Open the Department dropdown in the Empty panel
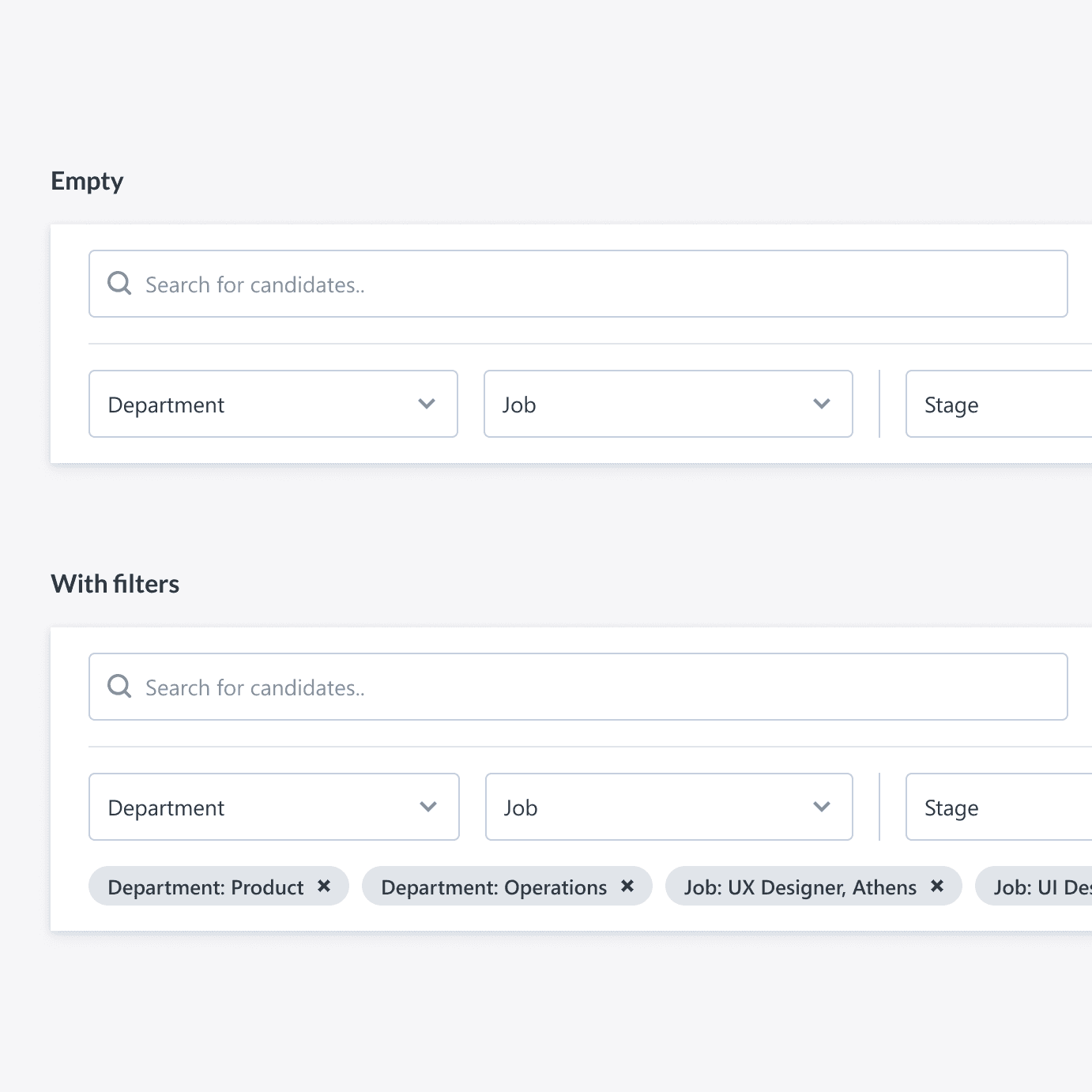The image size is (1092, 1092). [273, 404]
